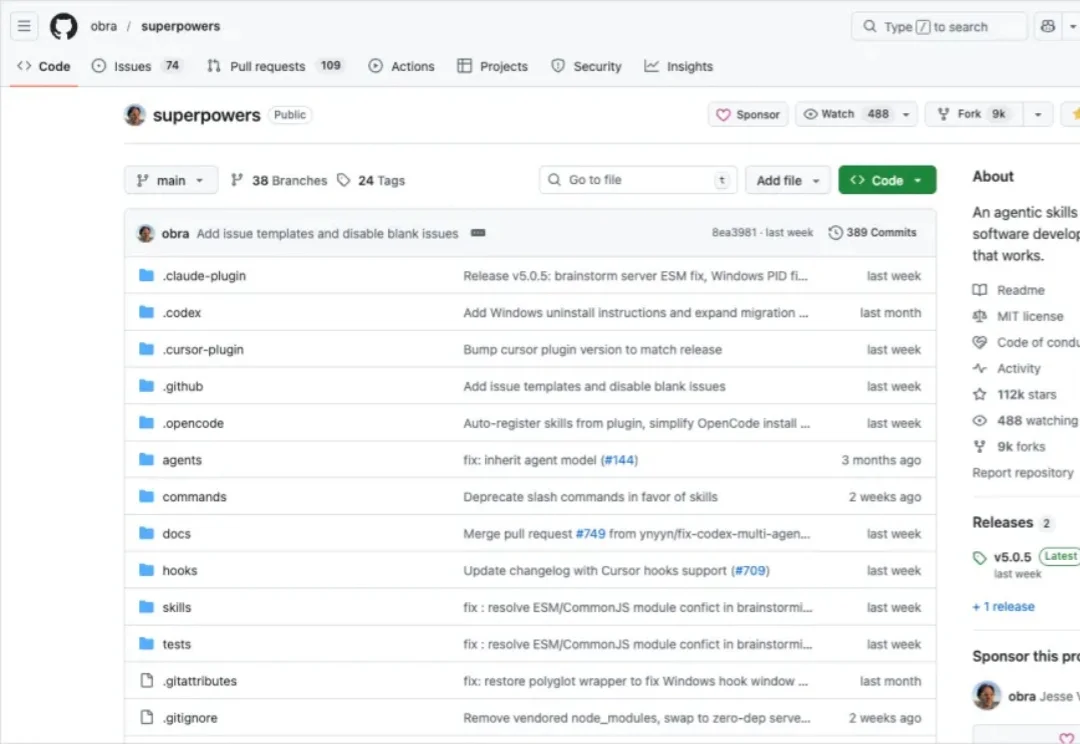Expand the Add file dropdown
The image size is (1080, 744).
pyautogui.click(x=788, y=180)
